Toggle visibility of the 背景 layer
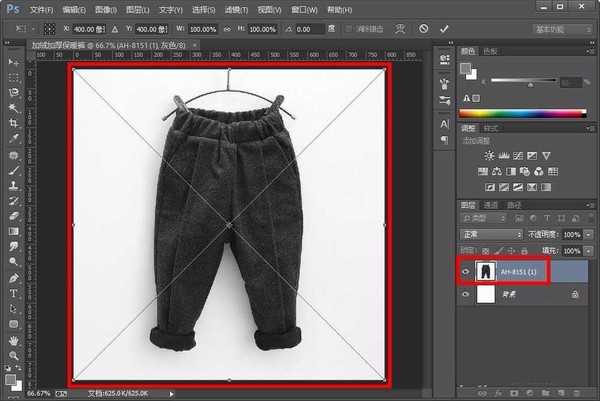 click(x=467, y=296)
